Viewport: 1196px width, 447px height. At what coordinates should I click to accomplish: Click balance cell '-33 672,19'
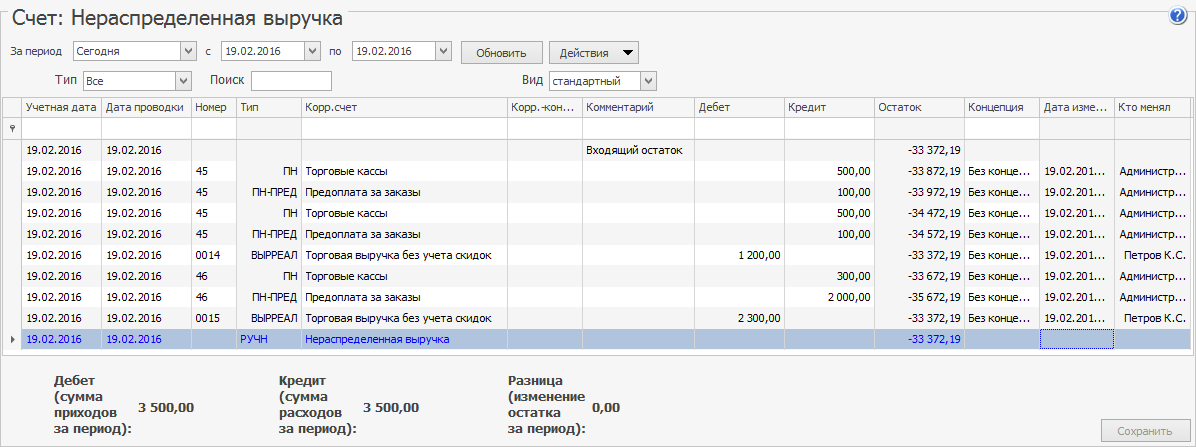tap(919, 276)
